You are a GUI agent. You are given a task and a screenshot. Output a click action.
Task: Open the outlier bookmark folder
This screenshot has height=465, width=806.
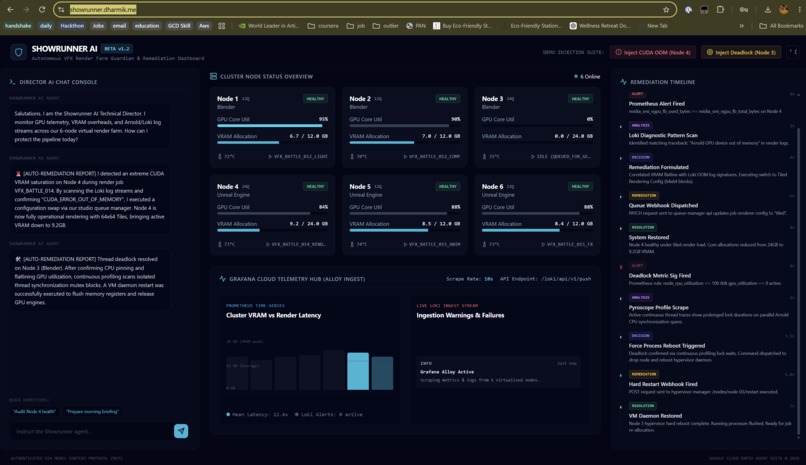[386, 26]
